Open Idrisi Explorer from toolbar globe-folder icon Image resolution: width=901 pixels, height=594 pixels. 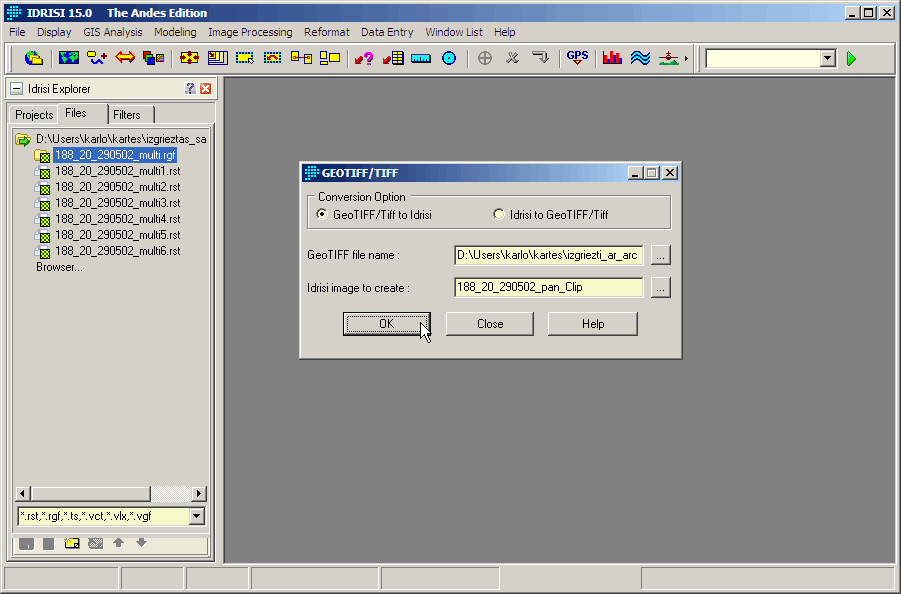[34, 58]
